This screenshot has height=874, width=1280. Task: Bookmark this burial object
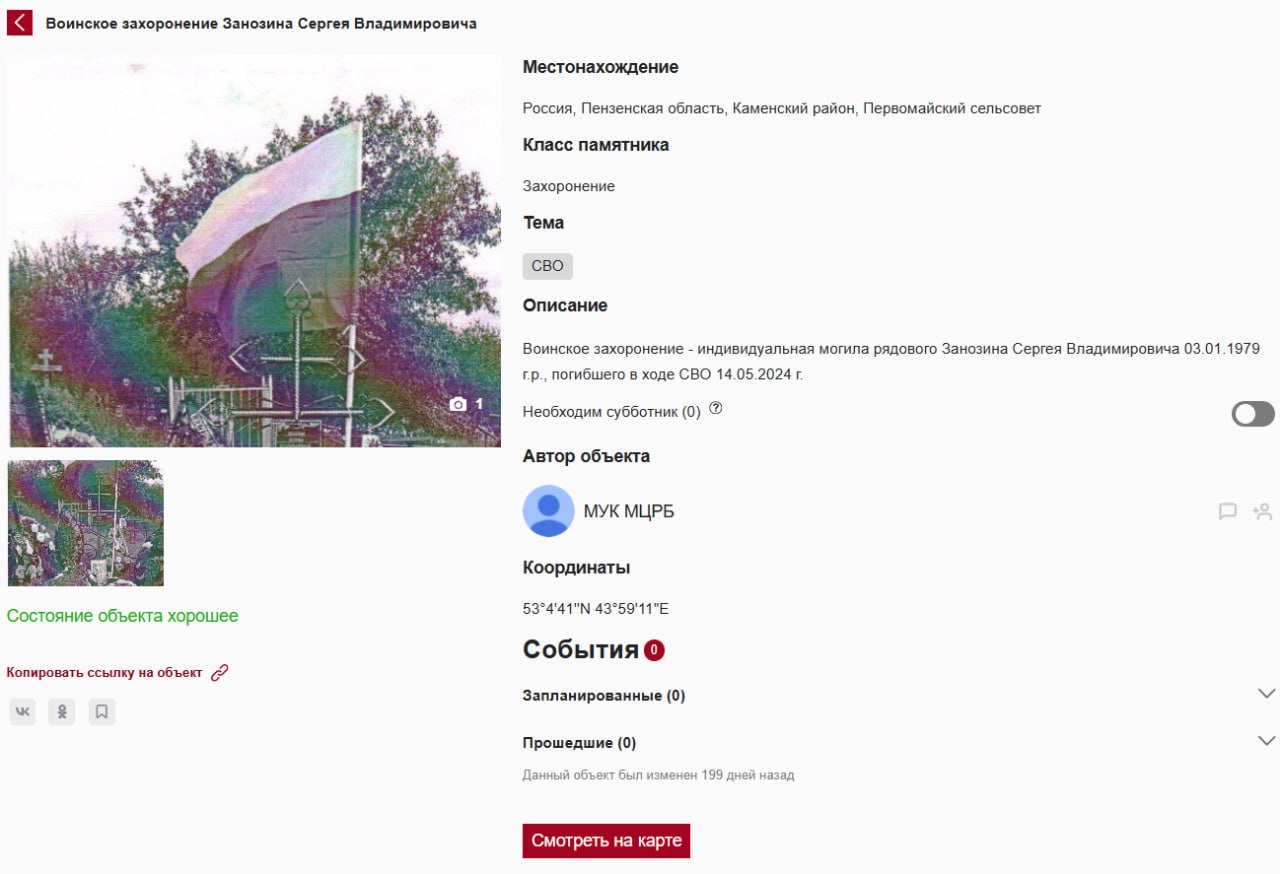[x=102, y=712]
